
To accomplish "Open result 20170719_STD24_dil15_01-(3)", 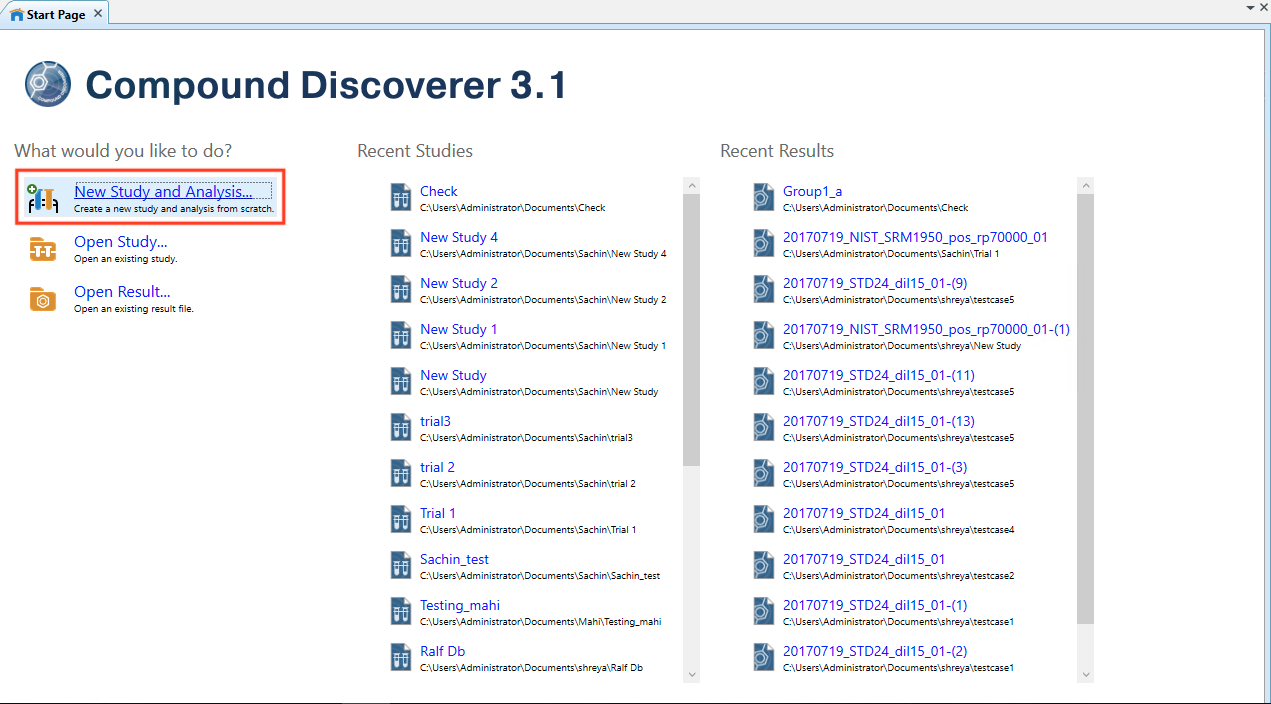I will click(x=875, y=467).
